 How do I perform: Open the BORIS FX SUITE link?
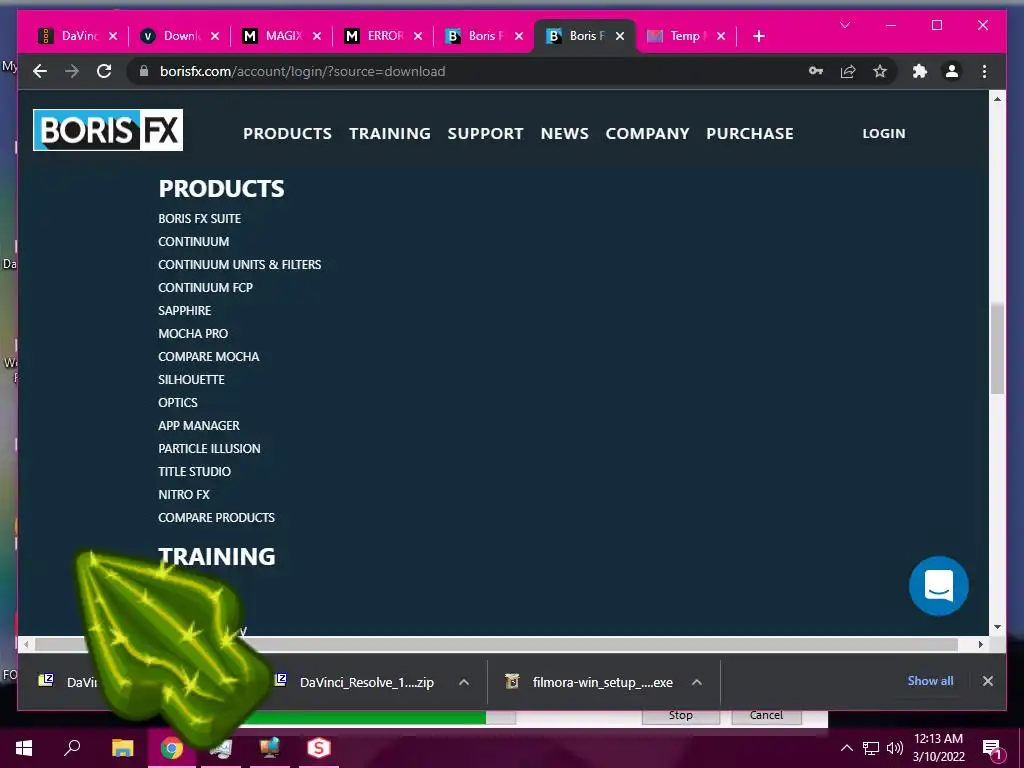199,219
